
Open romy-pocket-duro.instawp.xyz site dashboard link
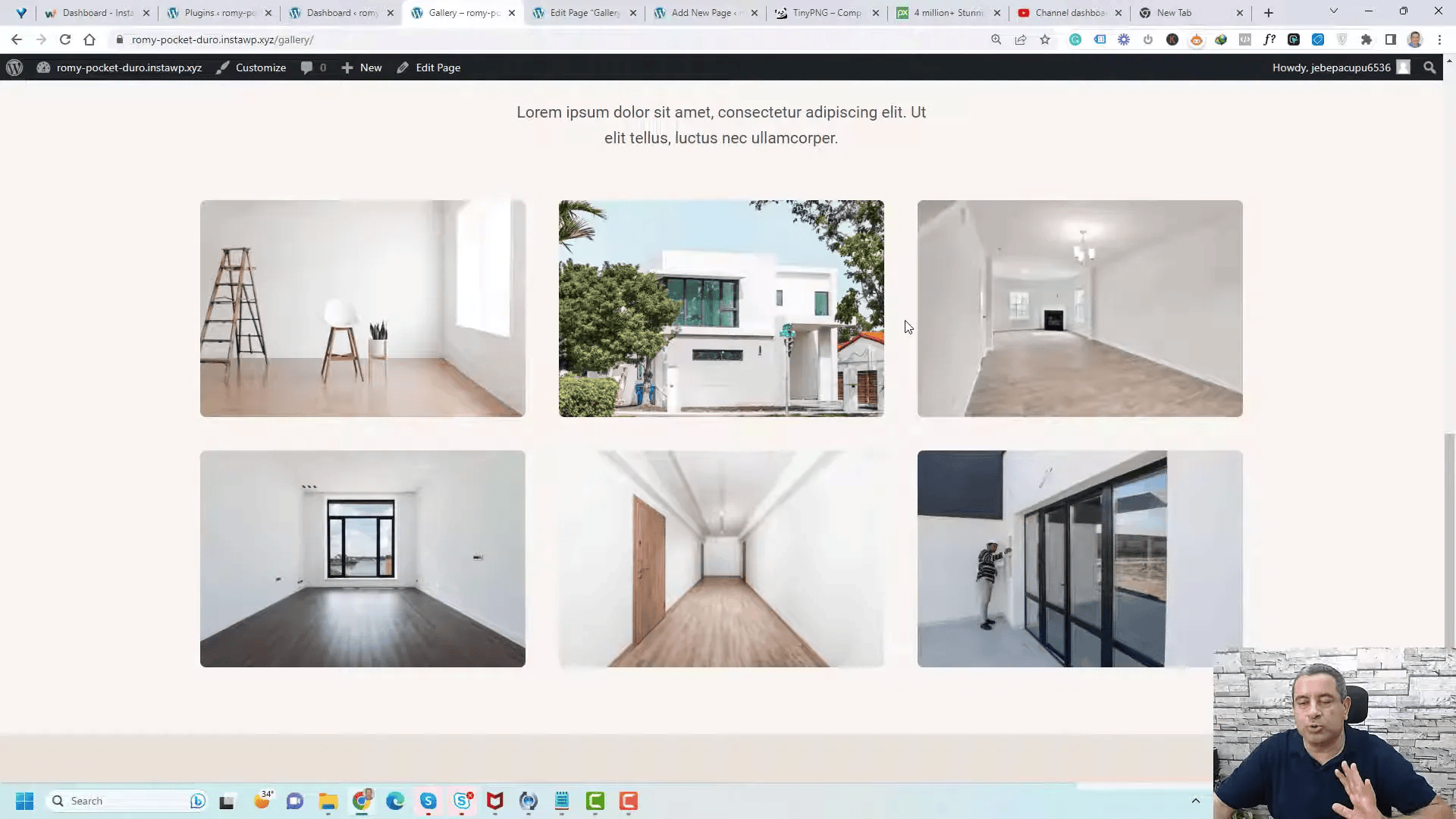(x=120, y=67)
